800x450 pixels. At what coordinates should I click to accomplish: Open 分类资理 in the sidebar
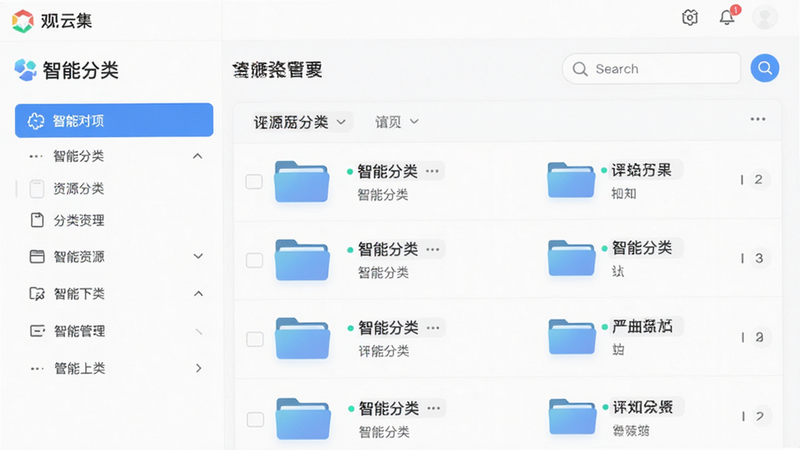[x=79, y=220]
